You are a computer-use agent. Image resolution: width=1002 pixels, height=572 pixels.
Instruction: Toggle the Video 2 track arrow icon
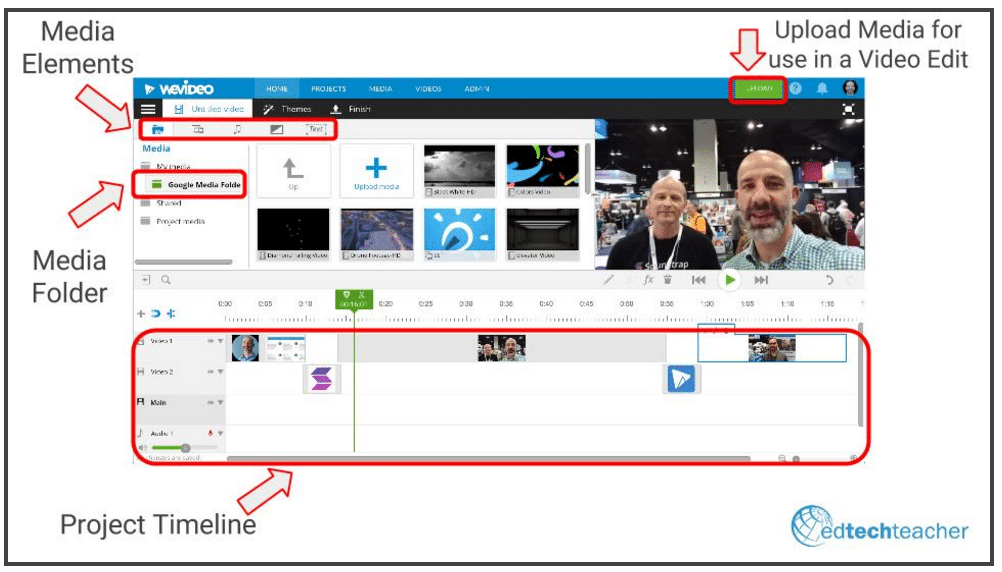pyautogui.click(x=210, y=372)
